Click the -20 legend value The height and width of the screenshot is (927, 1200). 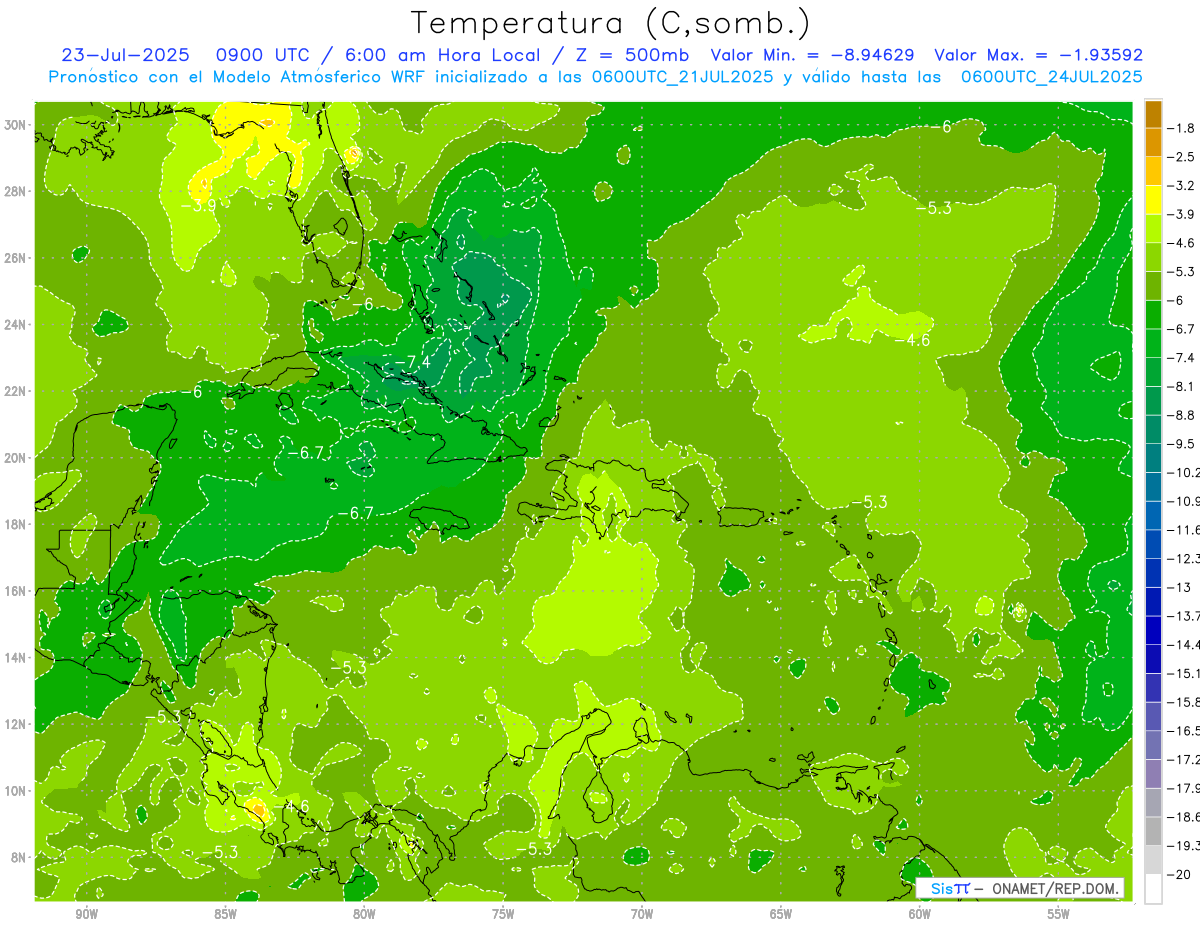click(1178, 875)
